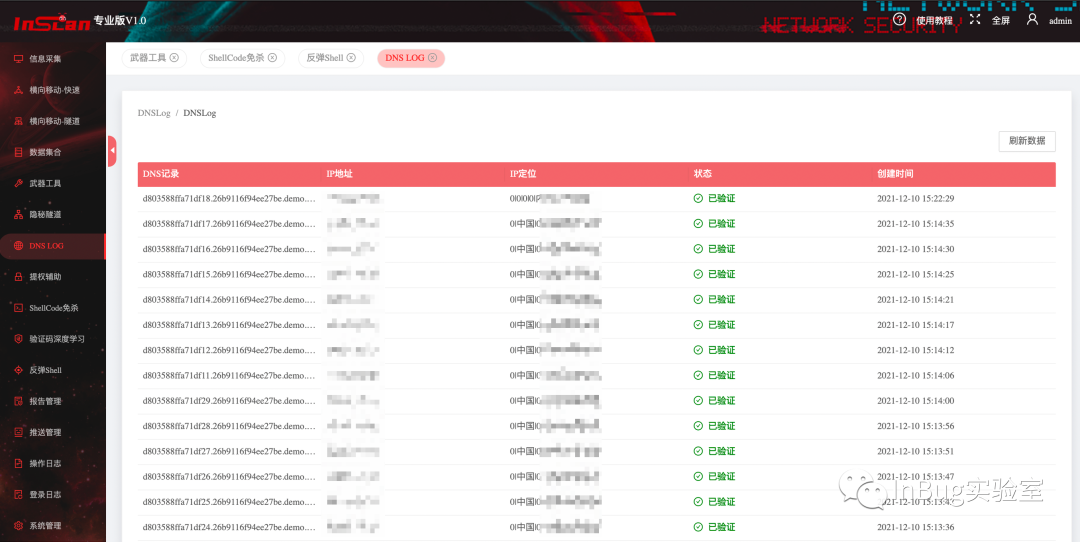Click the 全屏 label

pyautogui.click(x=1001, y=21)
